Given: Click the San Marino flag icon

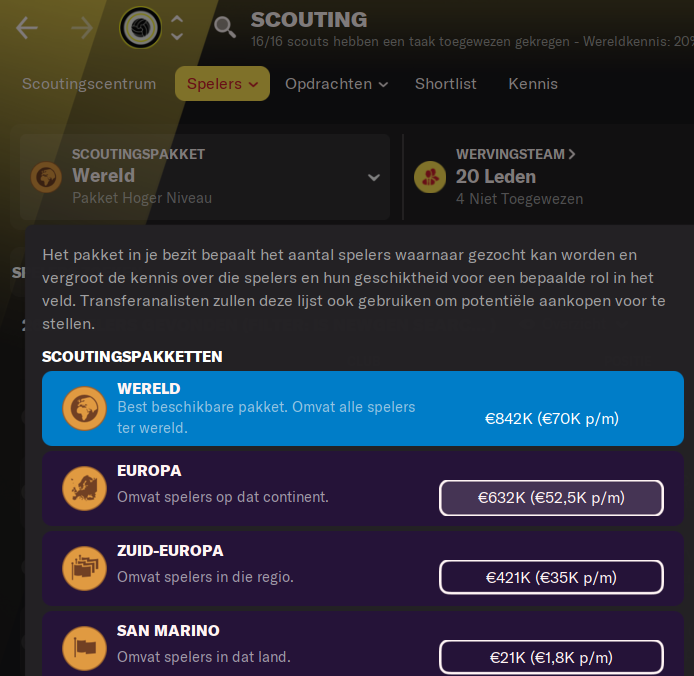Looking at the screenshot, I should [x=85, y=648].
